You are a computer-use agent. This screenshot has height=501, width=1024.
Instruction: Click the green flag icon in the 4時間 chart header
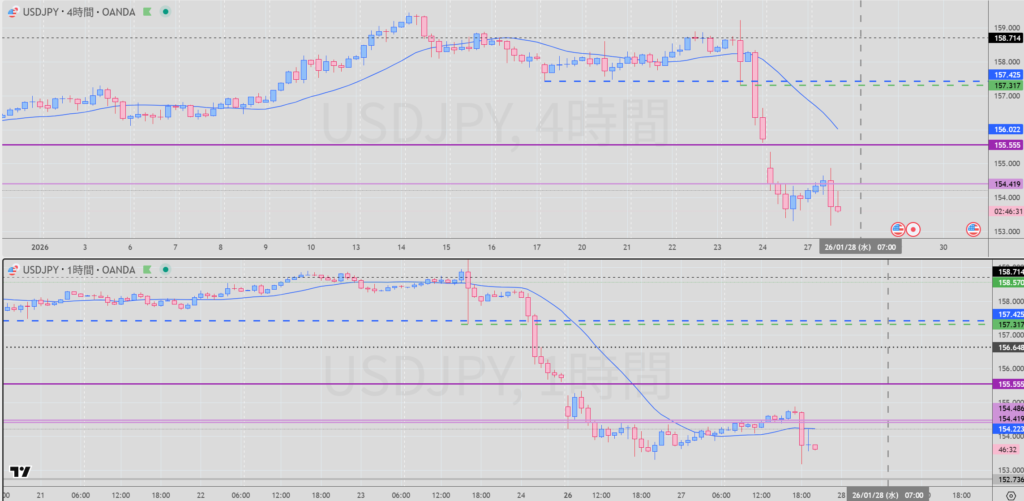tap(148, 10)
